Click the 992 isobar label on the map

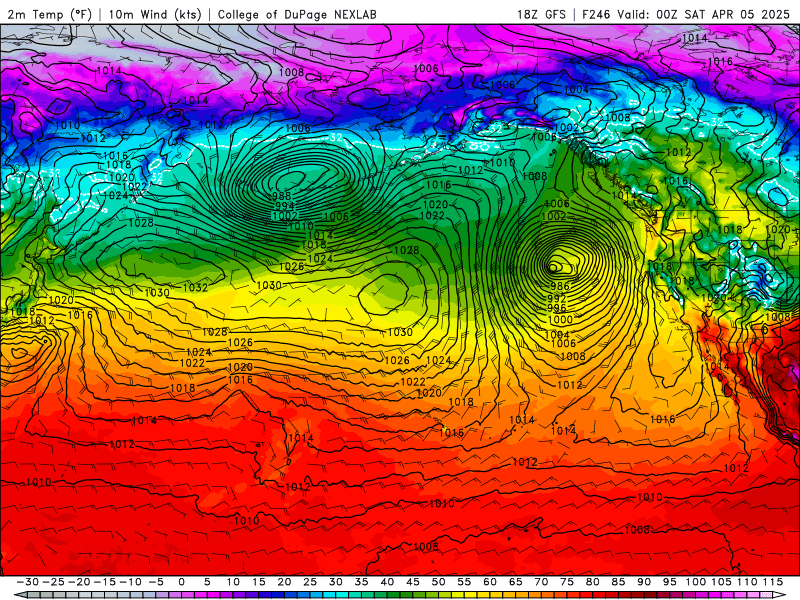click(x=557, y=298)
